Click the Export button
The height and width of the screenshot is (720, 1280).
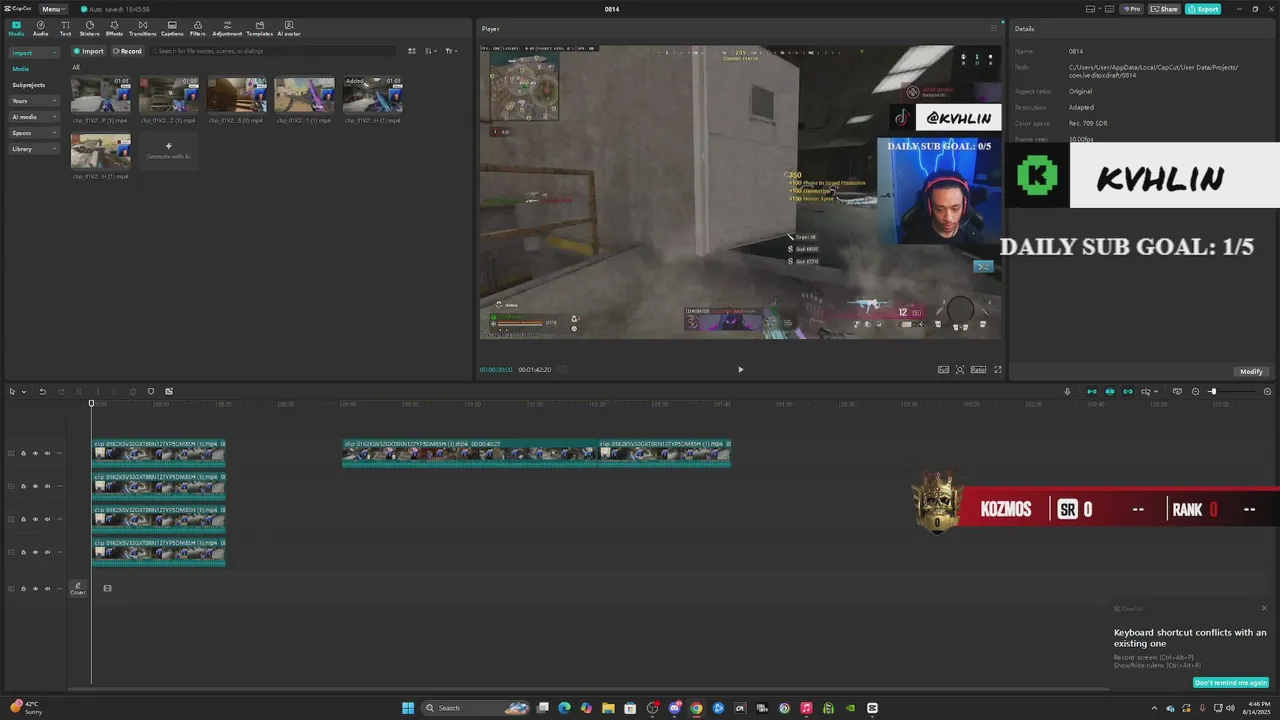1203,9
